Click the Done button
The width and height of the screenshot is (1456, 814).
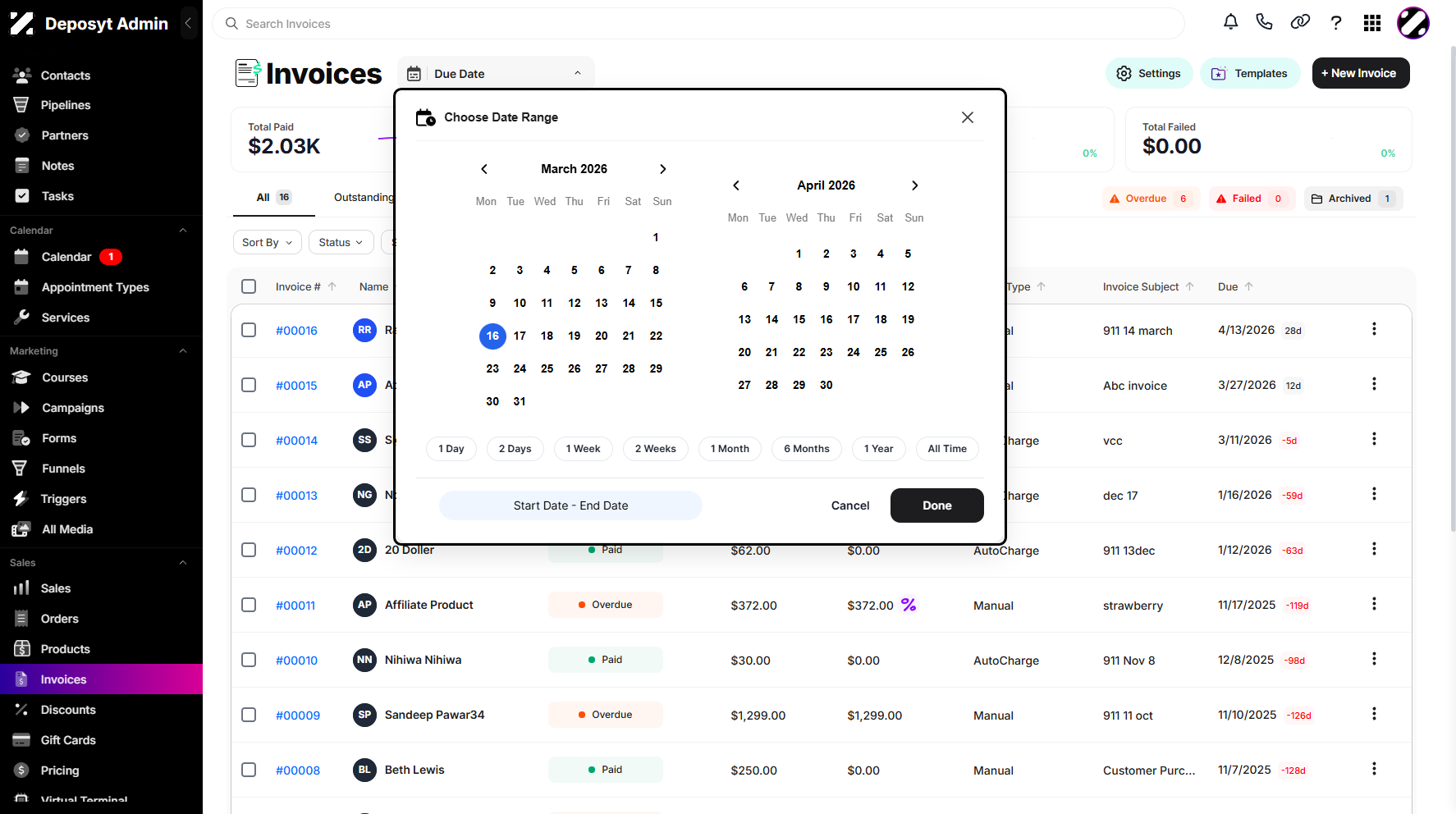click(937, 505)
